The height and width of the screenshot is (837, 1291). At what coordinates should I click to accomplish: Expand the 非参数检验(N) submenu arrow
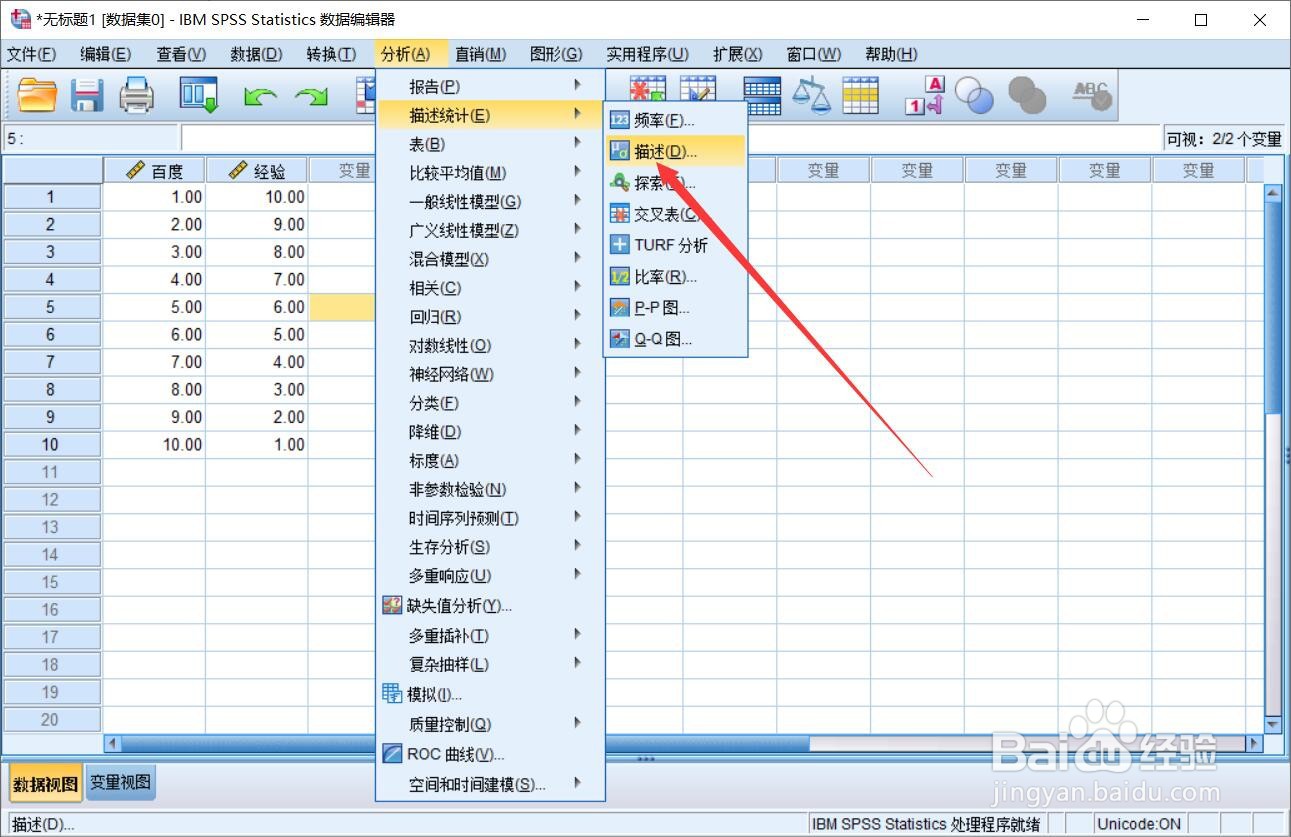click(578, 489)
